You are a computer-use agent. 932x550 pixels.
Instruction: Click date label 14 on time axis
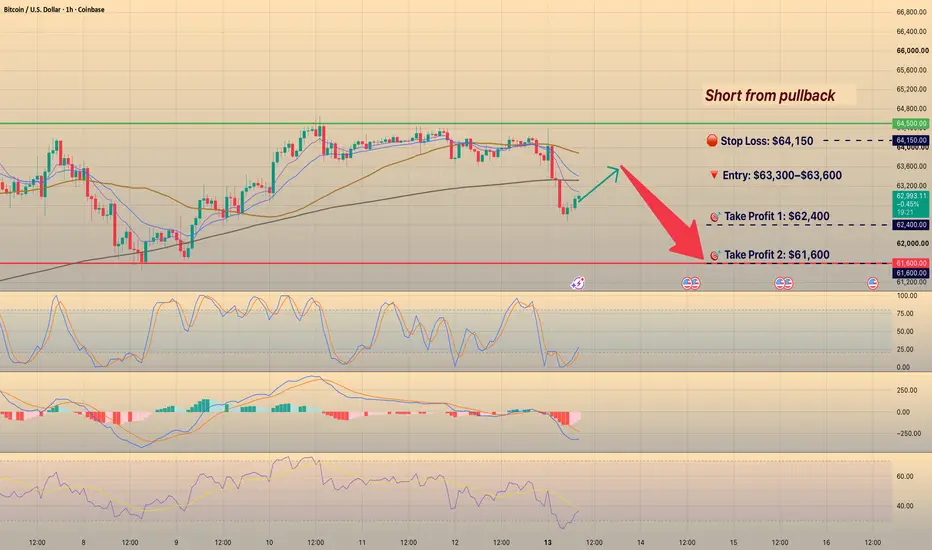[x=641, y=542]
